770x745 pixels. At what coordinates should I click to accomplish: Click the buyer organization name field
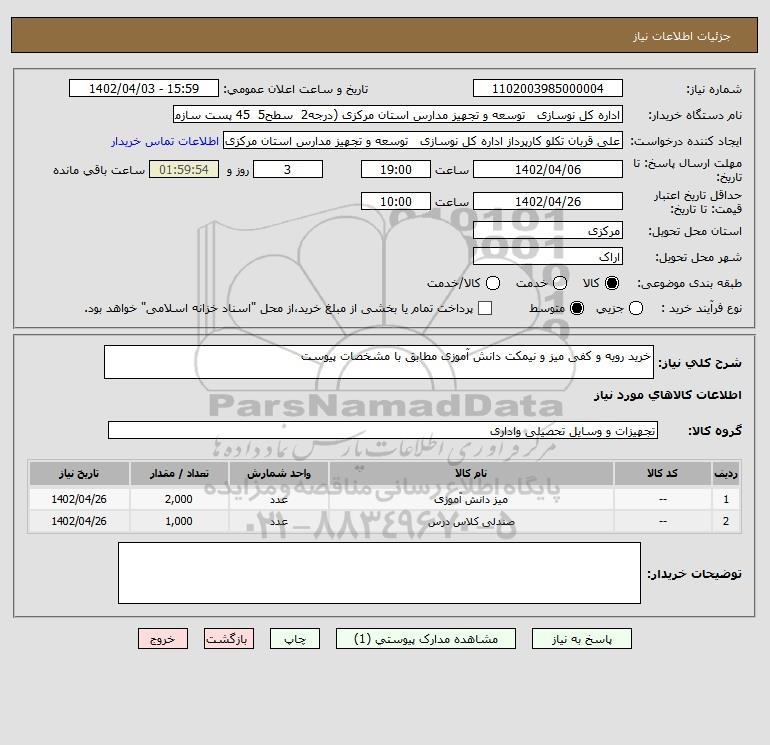tap(398, 115)
